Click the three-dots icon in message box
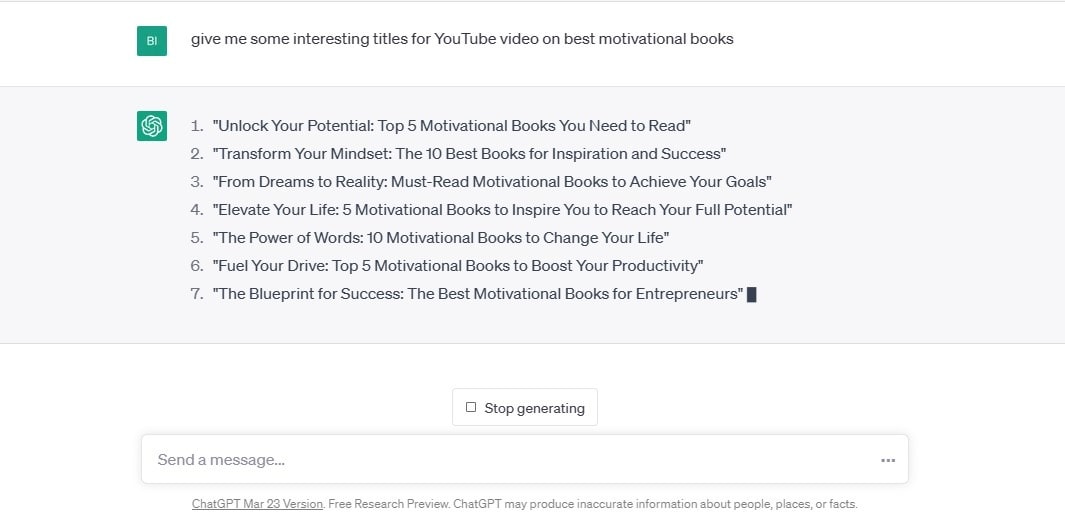This screenshot has width=1065, height=528. tap(888, 460)
